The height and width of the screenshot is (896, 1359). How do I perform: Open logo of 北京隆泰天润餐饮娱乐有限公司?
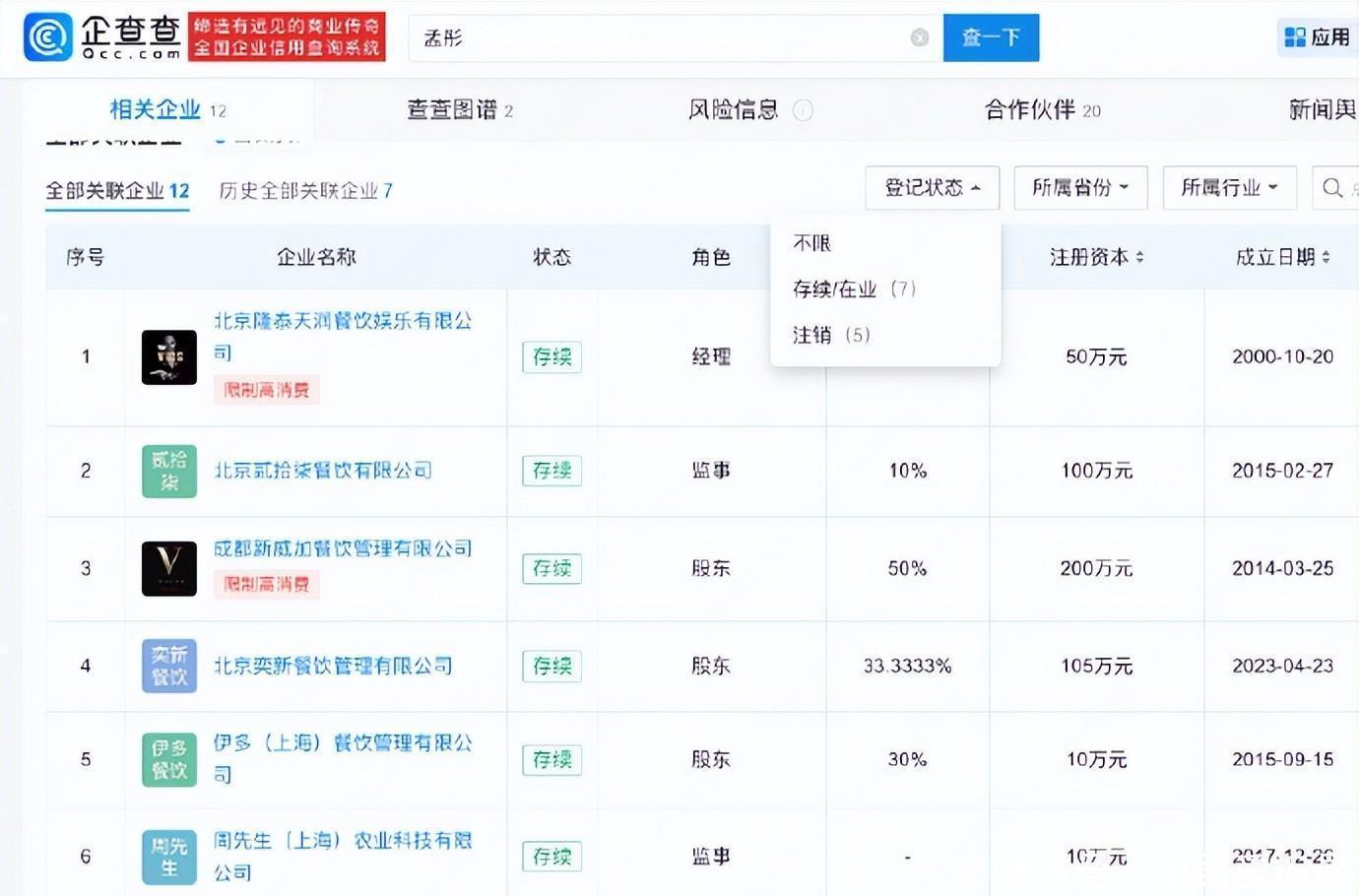[x=169, y=356]
